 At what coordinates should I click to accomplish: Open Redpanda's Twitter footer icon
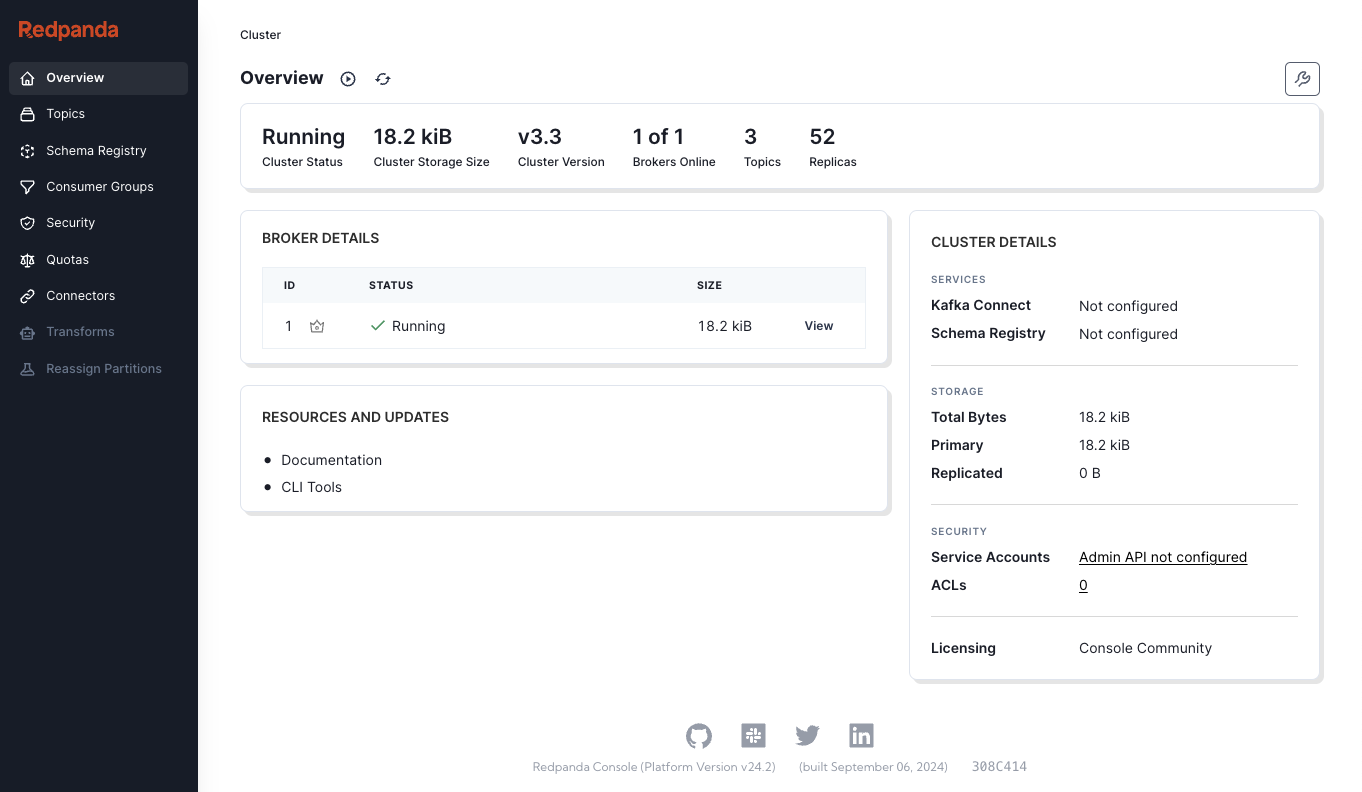pyautogui.click(x=807, y=735)
